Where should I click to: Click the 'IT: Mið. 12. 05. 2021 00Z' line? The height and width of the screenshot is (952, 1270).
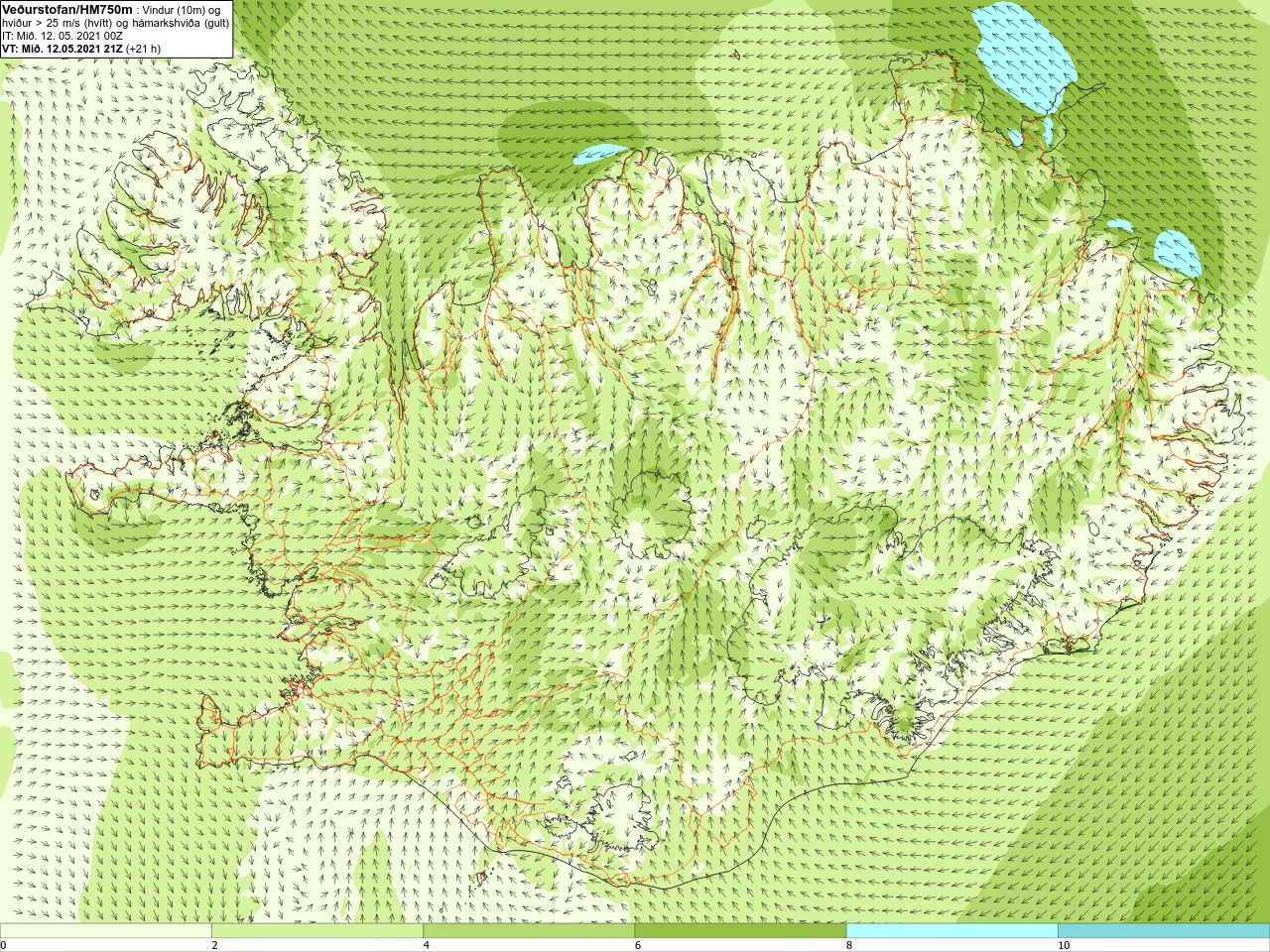click(x=63, y=36)
